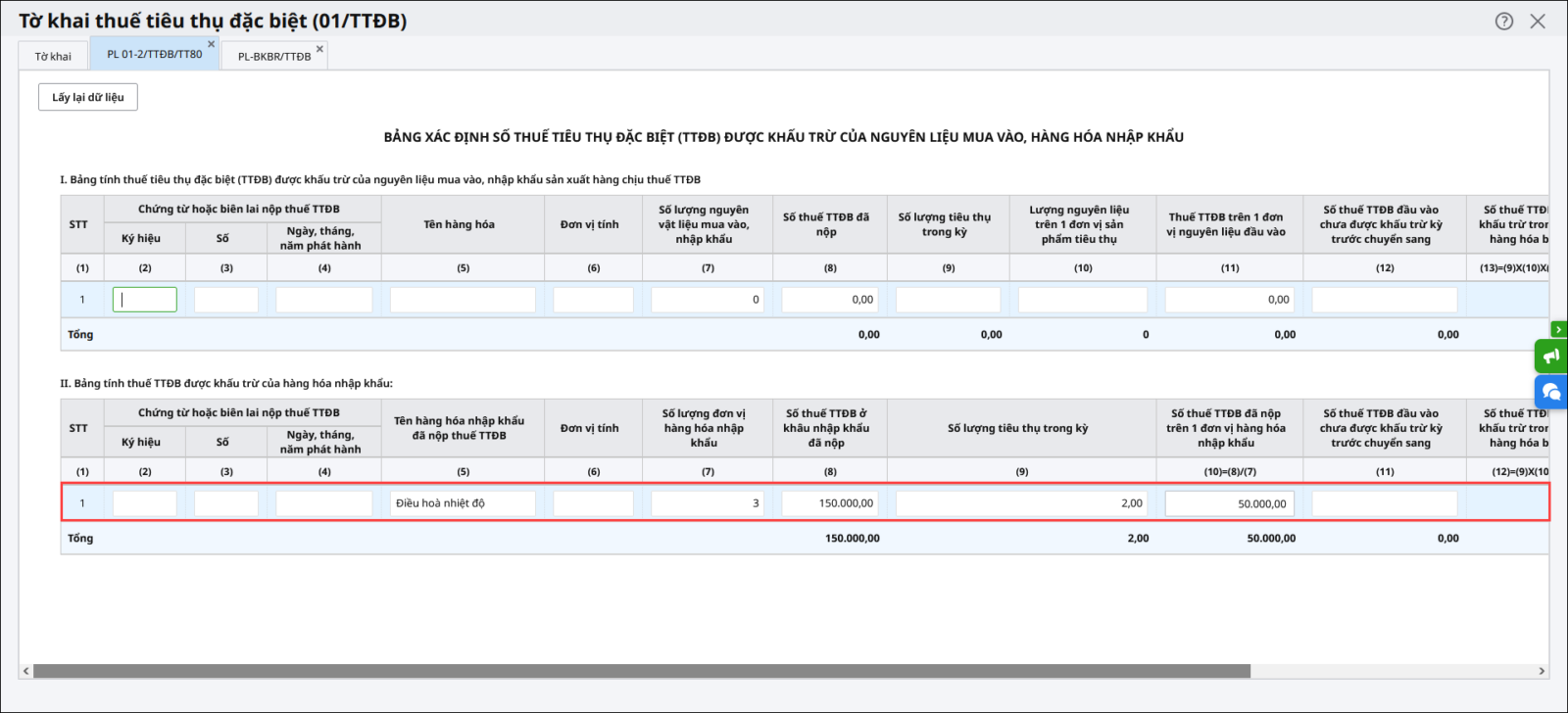This screenshot has height=713, width=1568.
Task: Click tax per material unit field in table I
Action: click(1230, 300)
